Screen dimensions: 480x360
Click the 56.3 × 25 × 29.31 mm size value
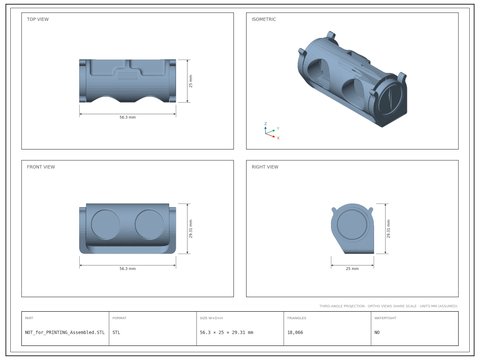coord(226,332)
